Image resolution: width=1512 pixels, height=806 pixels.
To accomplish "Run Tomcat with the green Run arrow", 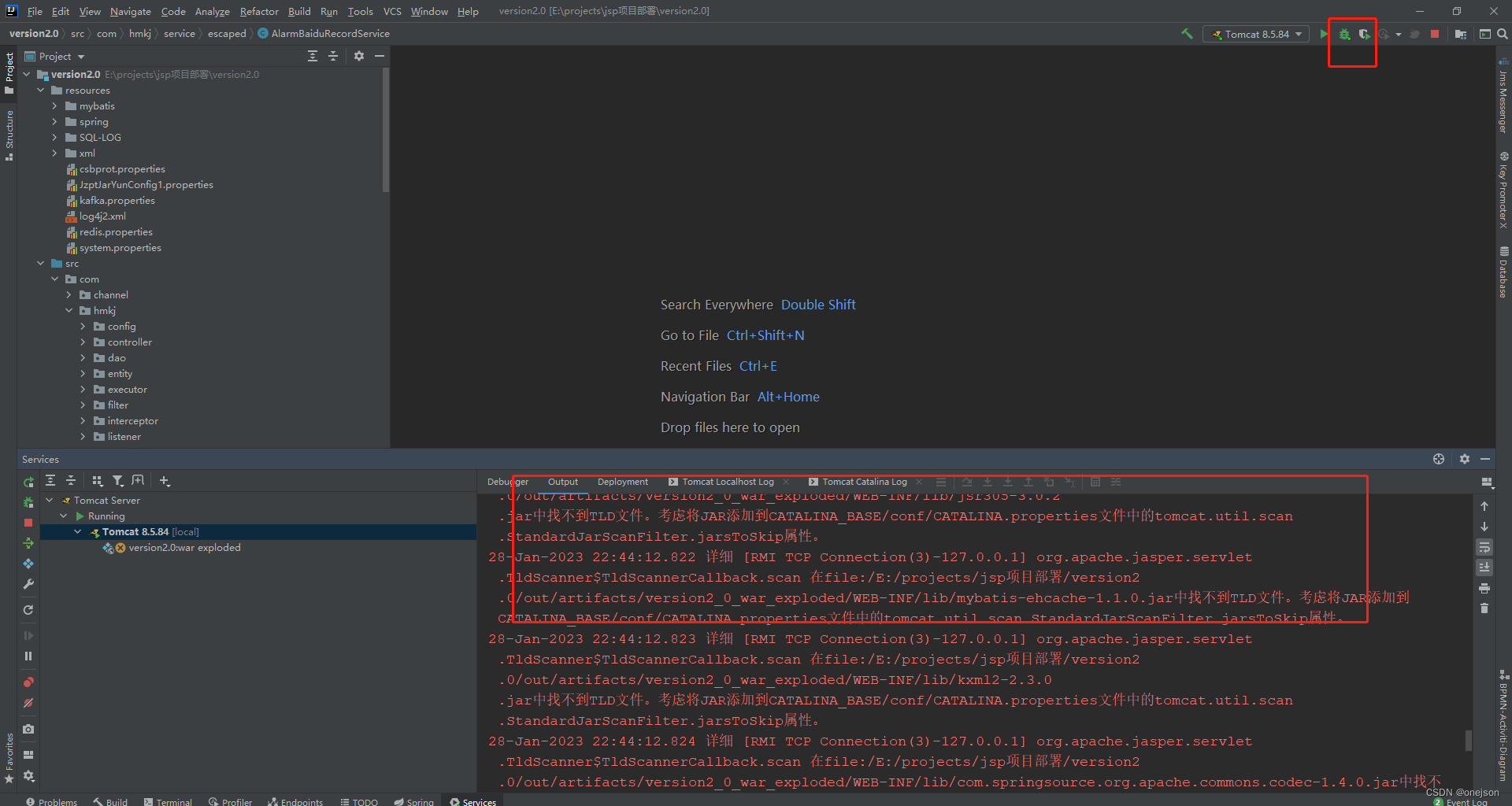I will pyautogui.click(x=1324, y=34).
